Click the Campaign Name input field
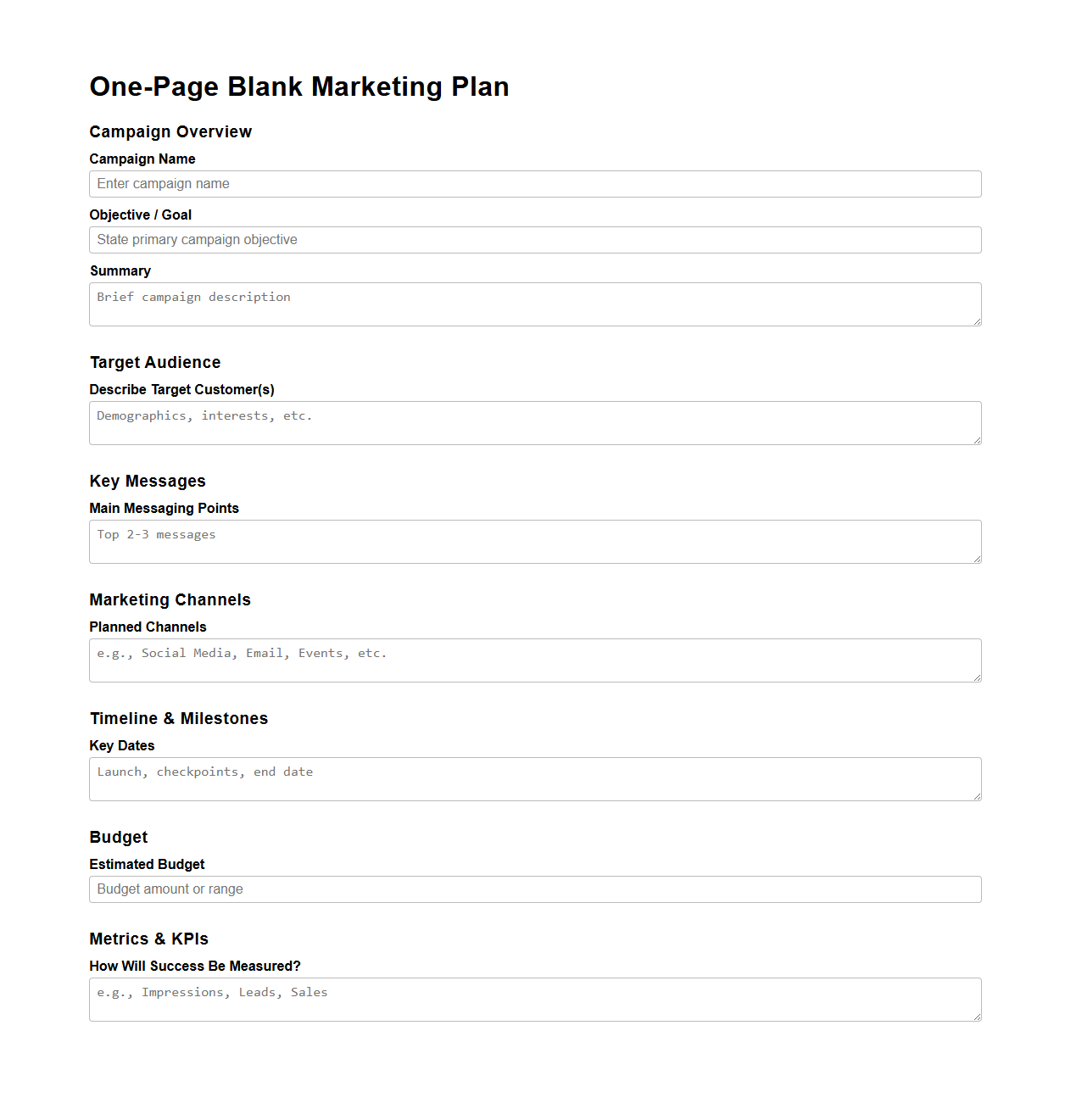This screenshot has height=1120, width=1071. [x=534, y=184]
